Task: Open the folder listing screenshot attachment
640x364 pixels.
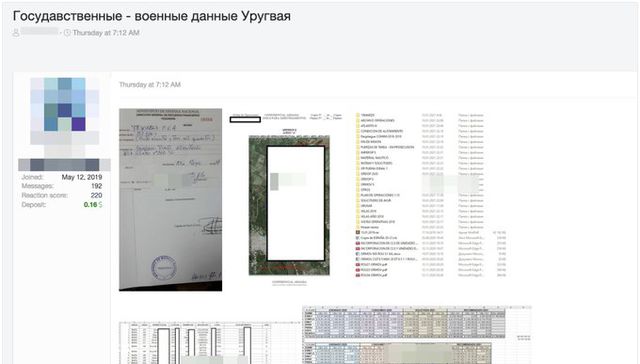Action: (x=431, y=195)
